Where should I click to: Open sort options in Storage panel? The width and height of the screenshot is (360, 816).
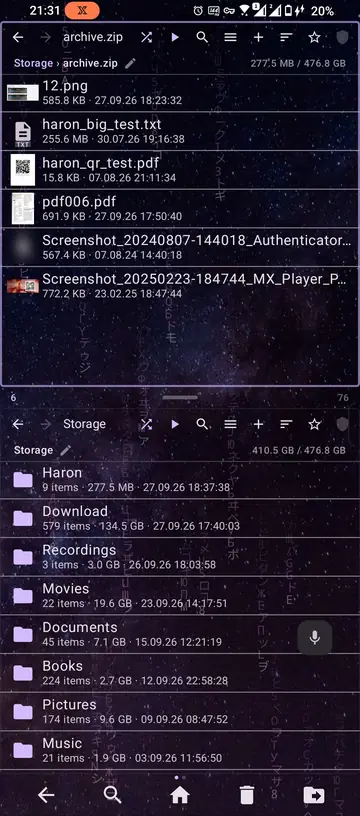(286, 424)
